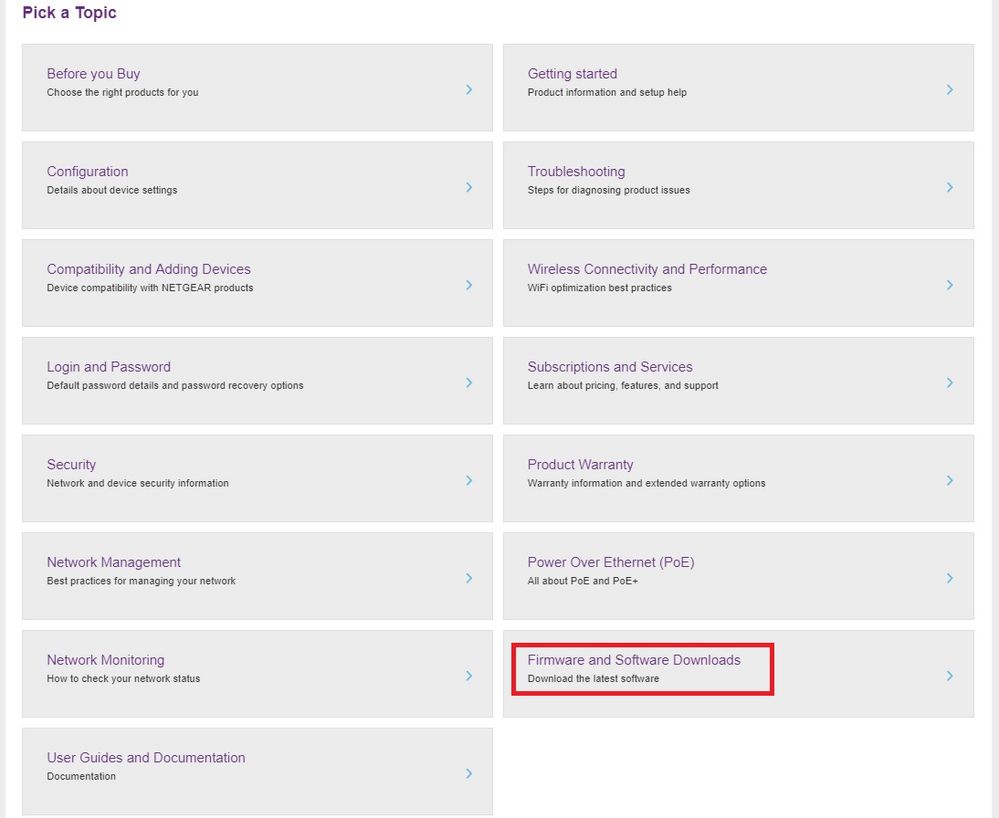
Task: Expand Power Over Ethernet chevron
Action: 949,578
